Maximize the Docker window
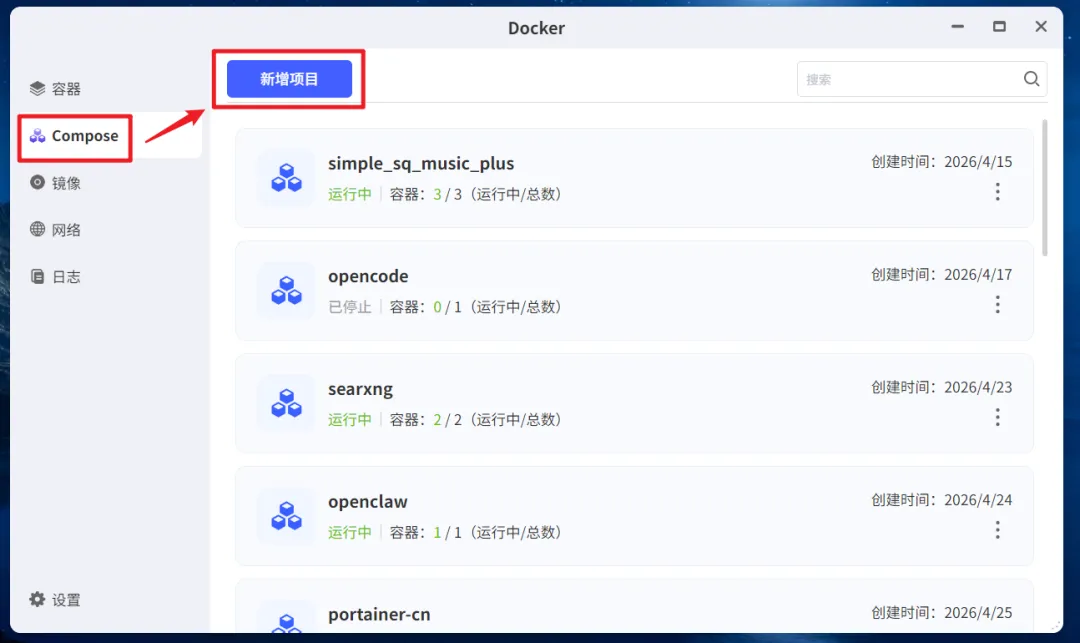The height and width of the screenshot is (643, 1080). click(999, 27)
